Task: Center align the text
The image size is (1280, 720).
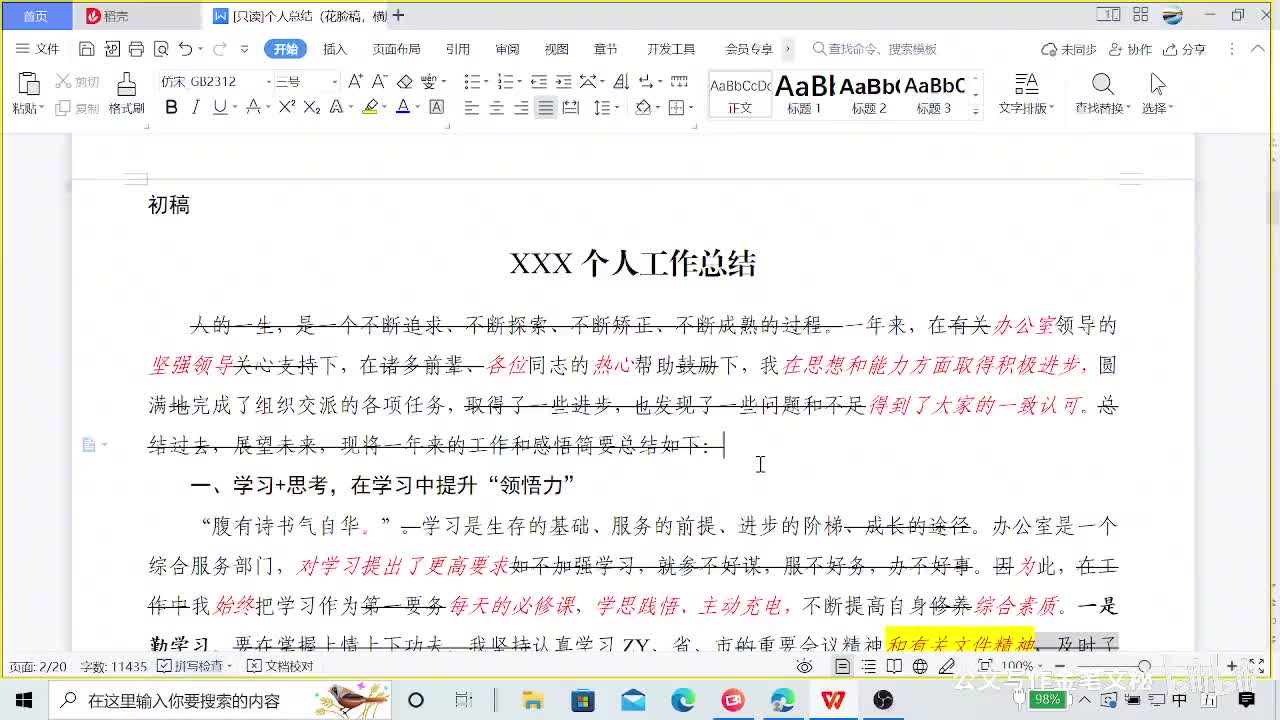Action: (x=496, y=108)
